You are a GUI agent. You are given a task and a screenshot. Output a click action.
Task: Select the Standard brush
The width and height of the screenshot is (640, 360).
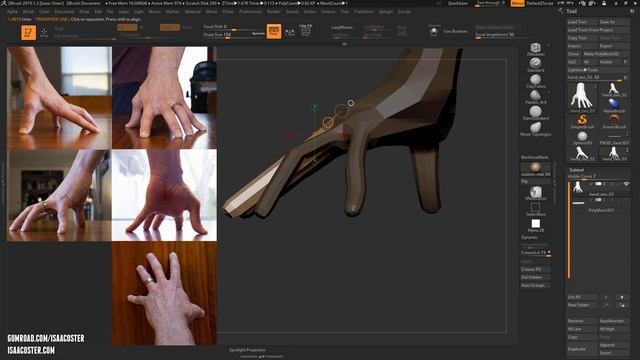[535, 64]
